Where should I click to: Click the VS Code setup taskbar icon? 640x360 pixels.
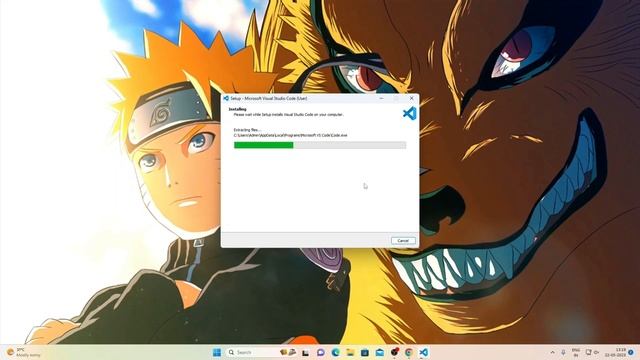click(424, 352)
